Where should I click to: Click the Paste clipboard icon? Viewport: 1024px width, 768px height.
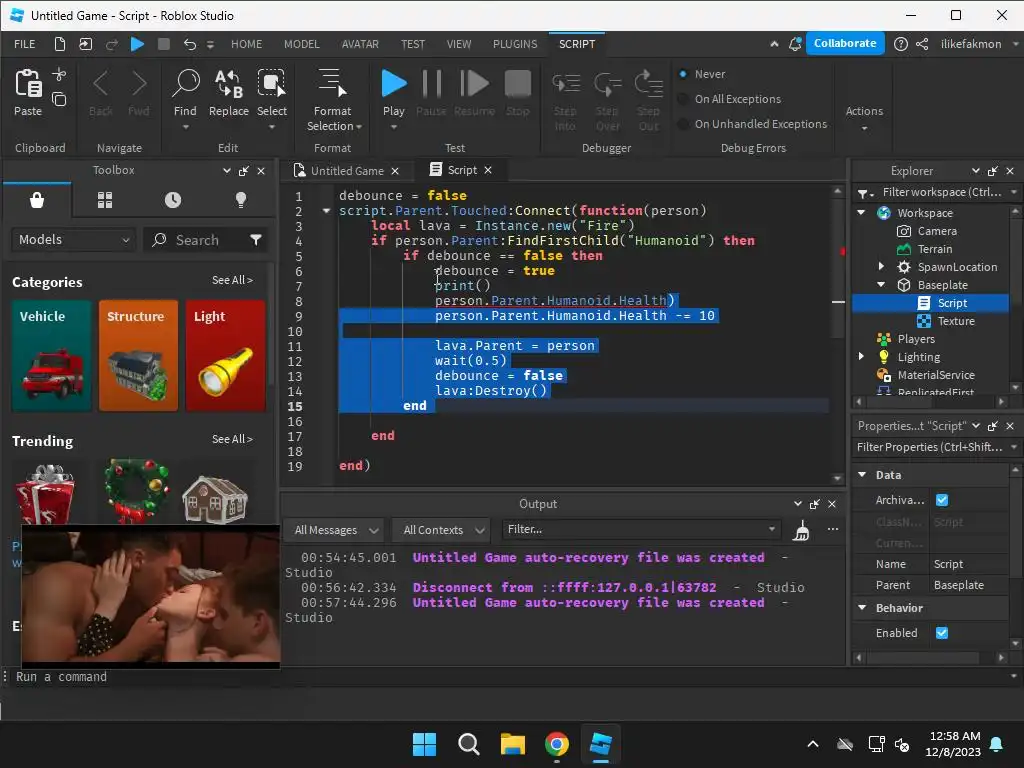point(28,84)
